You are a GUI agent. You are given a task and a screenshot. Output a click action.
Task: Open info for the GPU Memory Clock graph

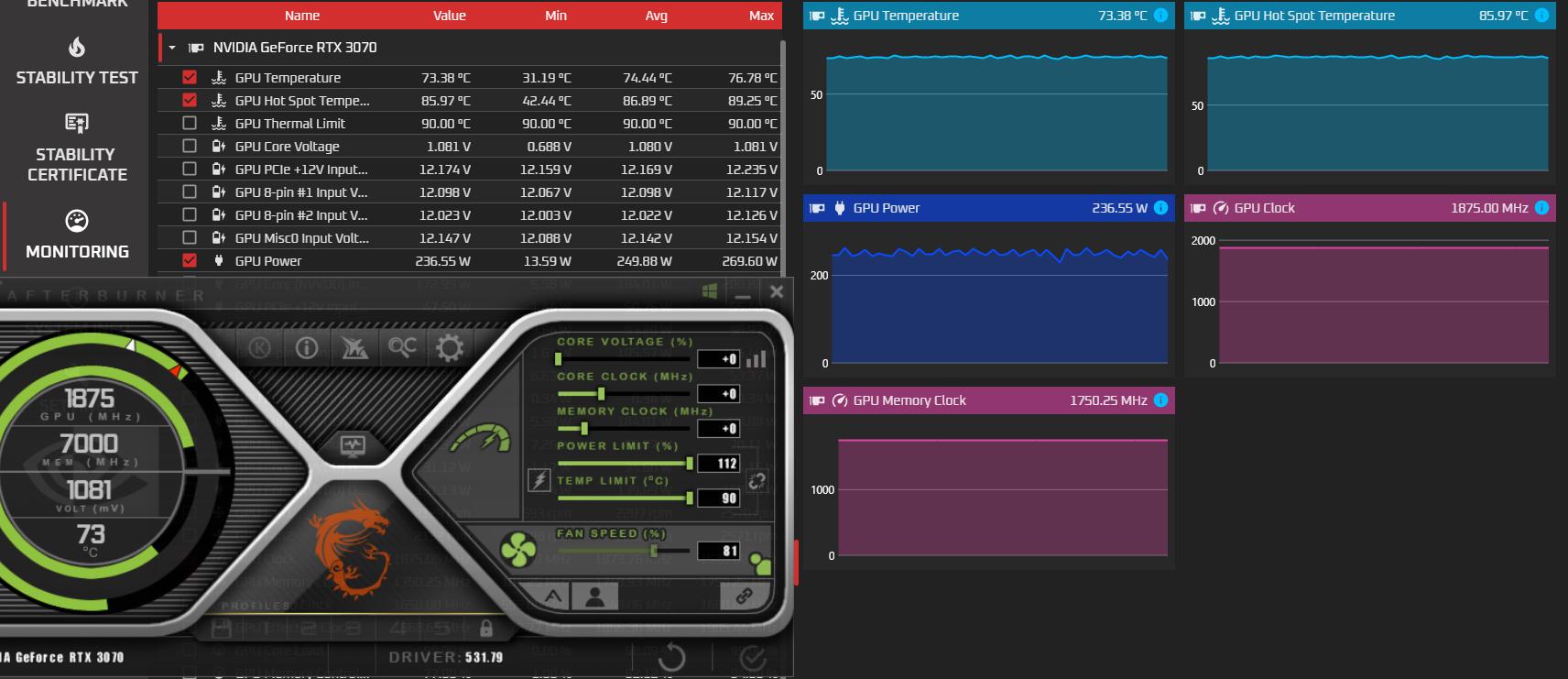pos(1160,400)
